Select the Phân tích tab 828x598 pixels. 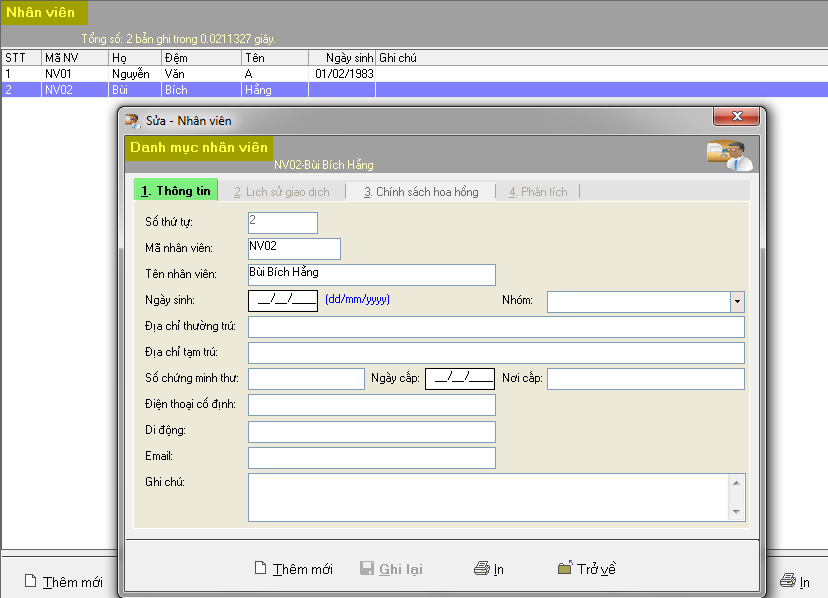tap(538, 192)
